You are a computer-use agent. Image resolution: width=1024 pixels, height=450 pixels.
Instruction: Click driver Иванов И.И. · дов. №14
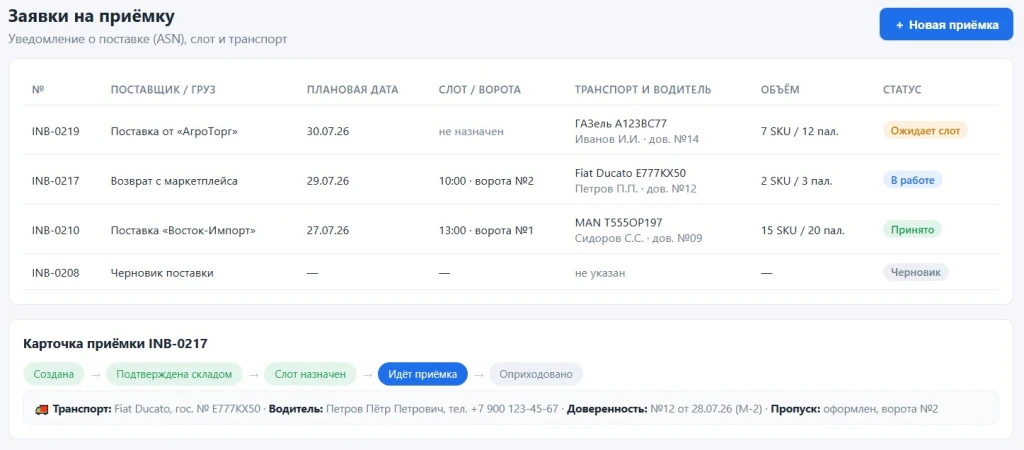(x=637, y=139)
